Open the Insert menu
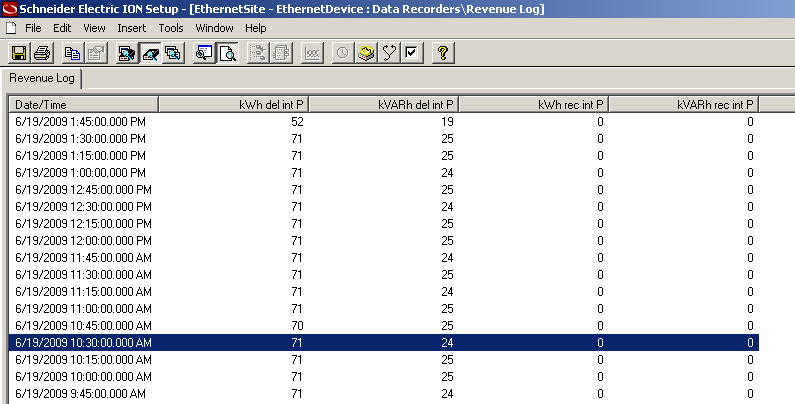 coord(131,28)
